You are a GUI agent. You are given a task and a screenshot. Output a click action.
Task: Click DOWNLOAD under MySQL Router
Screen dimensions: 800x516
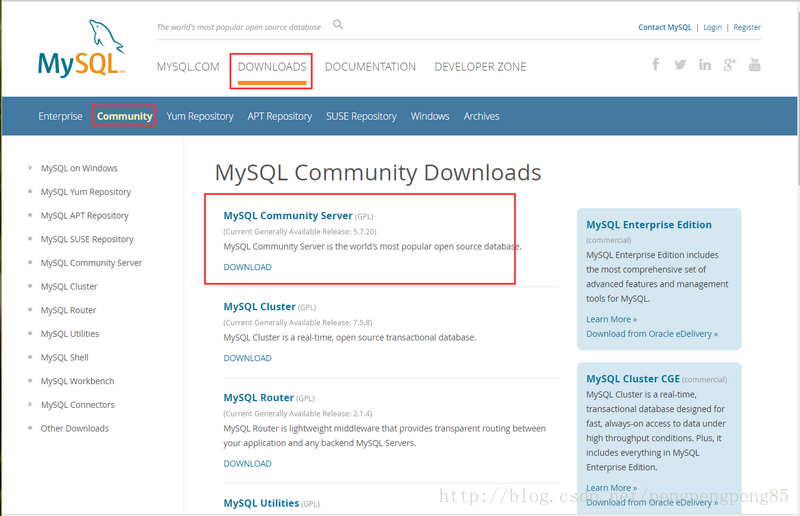tap(247, 463)
